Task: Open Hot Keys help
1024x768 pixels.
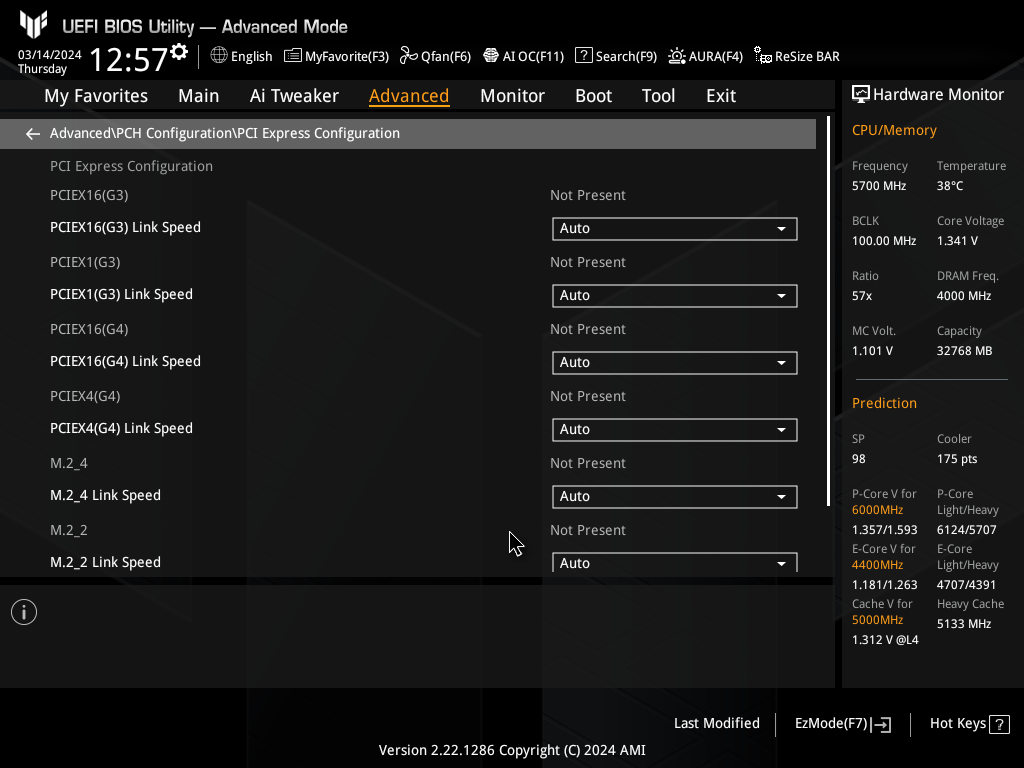Action: pyautogui.click(x=969, y=724)
